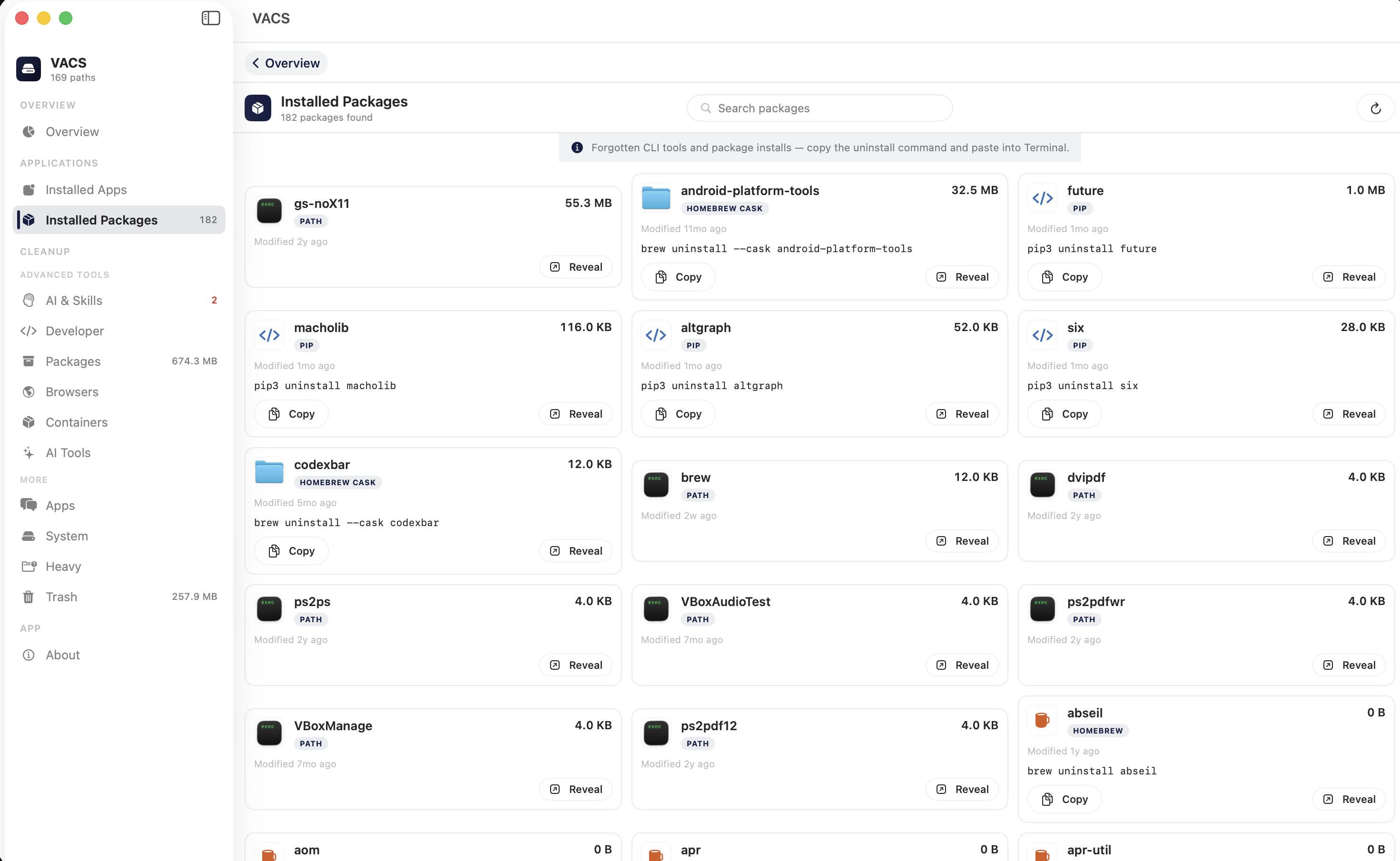Click the Installed Packages header cube icon
The image size is (1400, 861).
pos(258,108)
